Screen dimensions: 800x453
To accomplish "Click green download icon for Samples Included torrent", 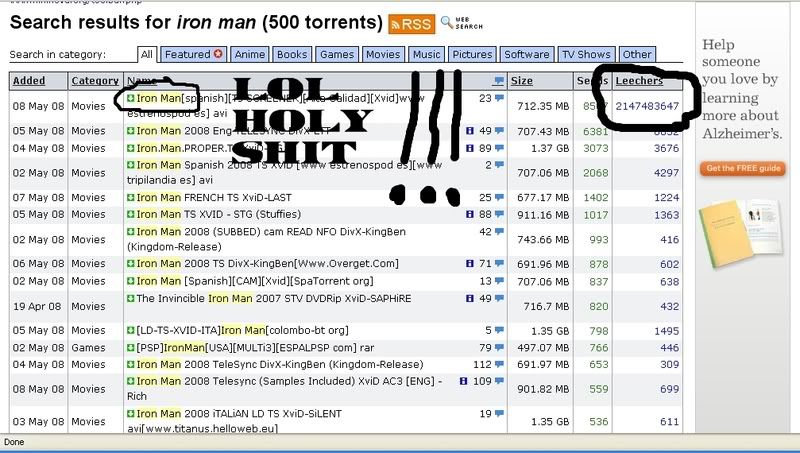I will (131, 381).
